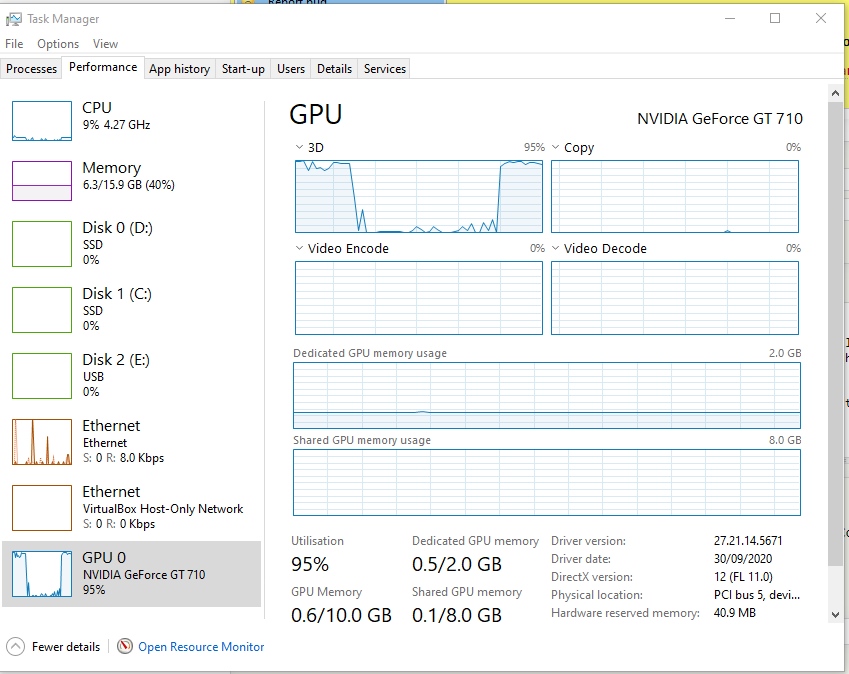Click Fewer details button
This screenshot has width=849, height=674.
point(54,646)
